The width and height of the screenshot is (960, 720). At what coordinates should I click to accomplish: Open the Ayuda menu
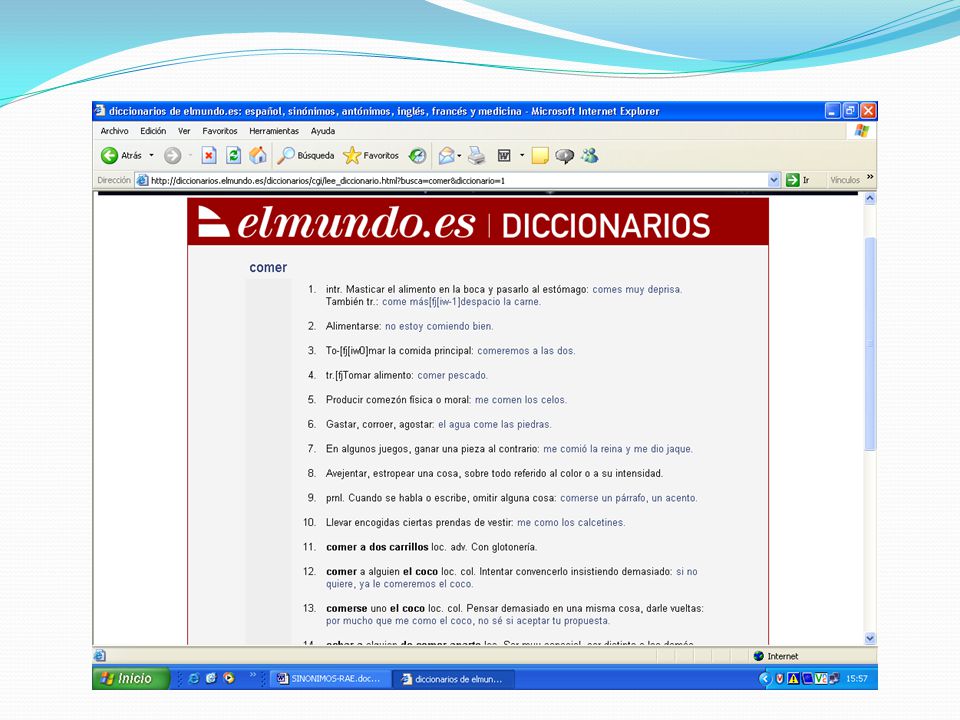point(323,131)
